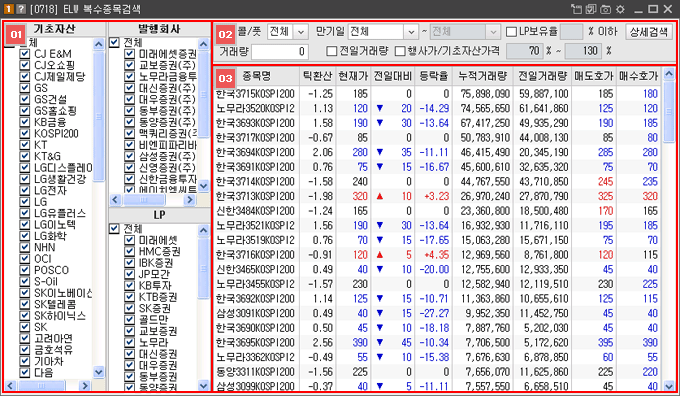Screen dimensions: 680x396
Task: Open the 콜/풋 dropdown
Action: 301,32
